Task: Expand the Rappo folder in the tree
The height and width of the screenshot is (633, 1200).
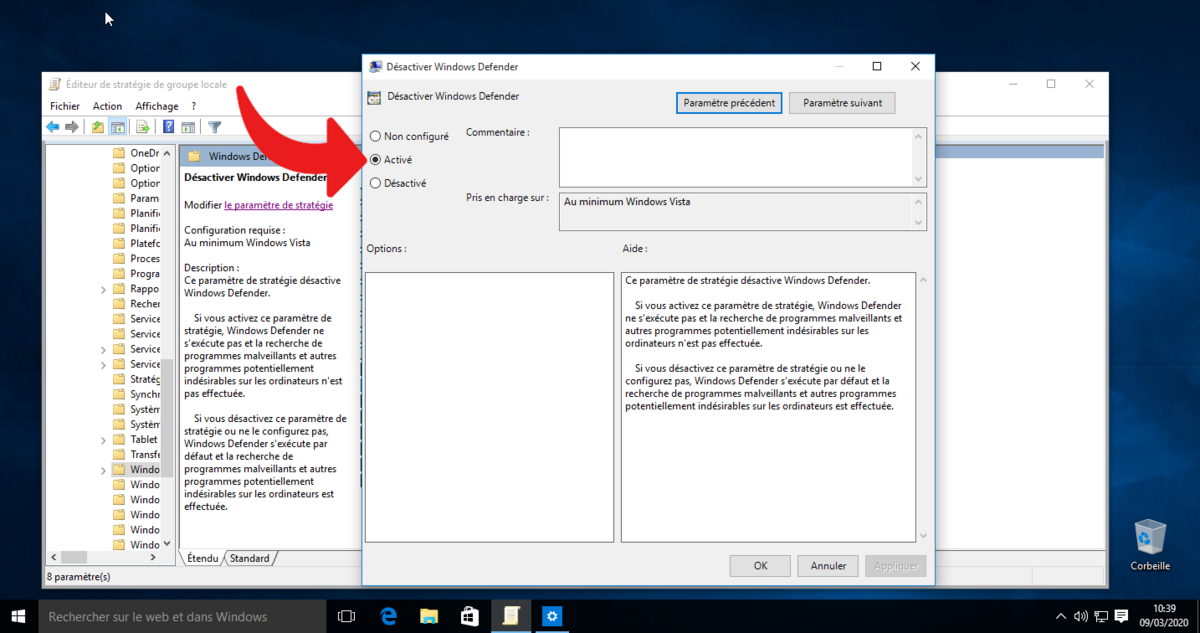Action: (x=104, y=289)
